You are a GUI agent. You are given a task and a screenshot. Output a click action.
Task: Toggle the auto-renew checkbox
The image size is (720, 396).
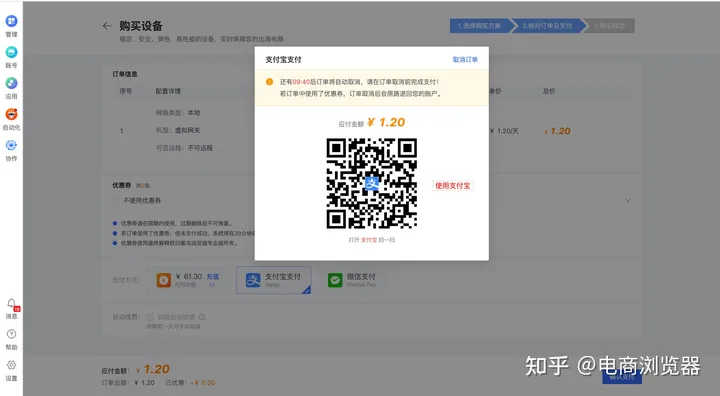[150, 317]
